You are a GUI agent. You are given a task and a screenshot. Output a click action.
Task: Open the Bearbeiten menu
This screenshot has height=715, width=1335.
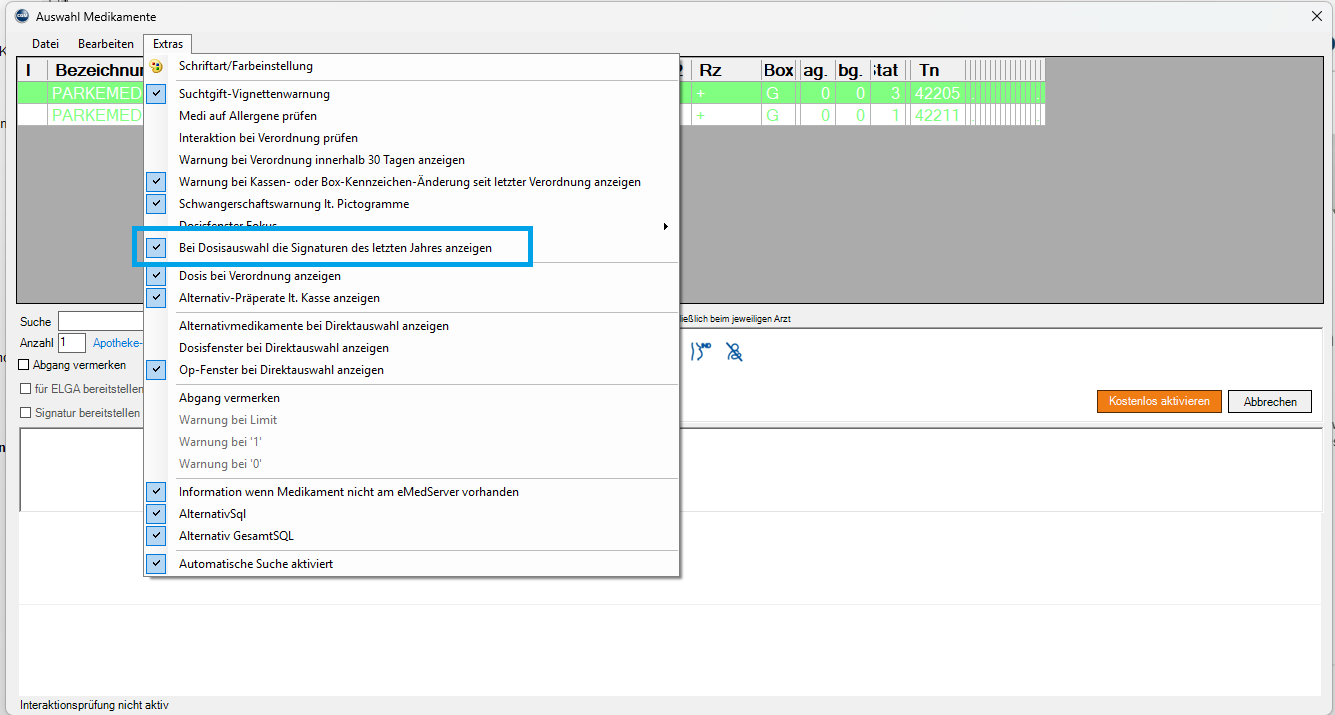pos(106,44)
